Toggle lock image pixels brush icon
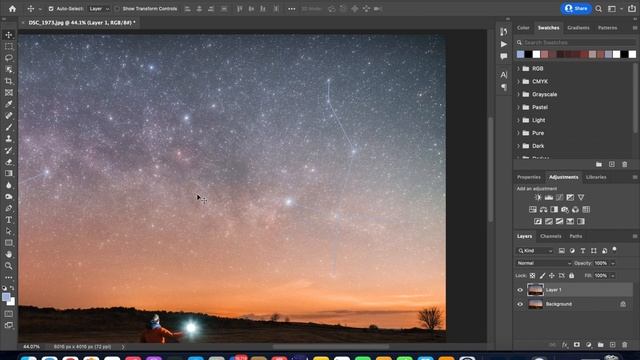640x360 pixels. point(542,276)
